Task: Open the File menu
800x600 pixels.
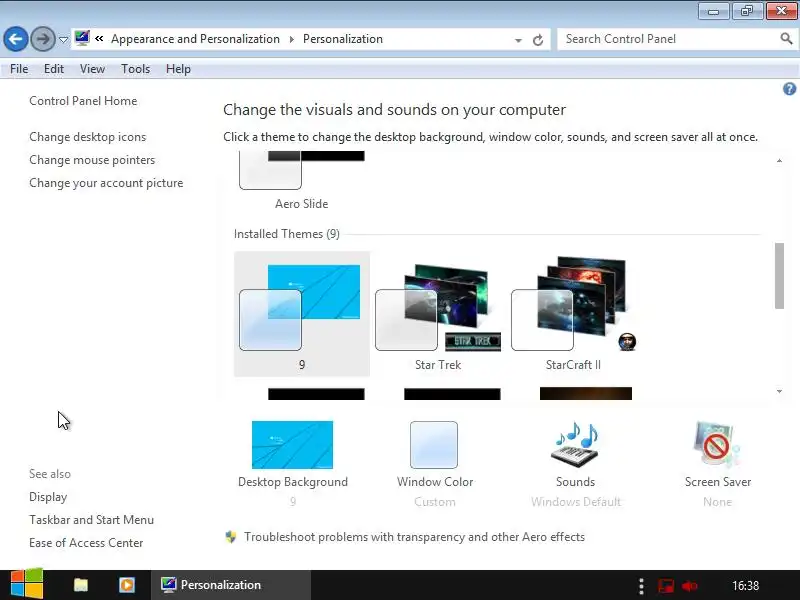Action: [19, 69]
